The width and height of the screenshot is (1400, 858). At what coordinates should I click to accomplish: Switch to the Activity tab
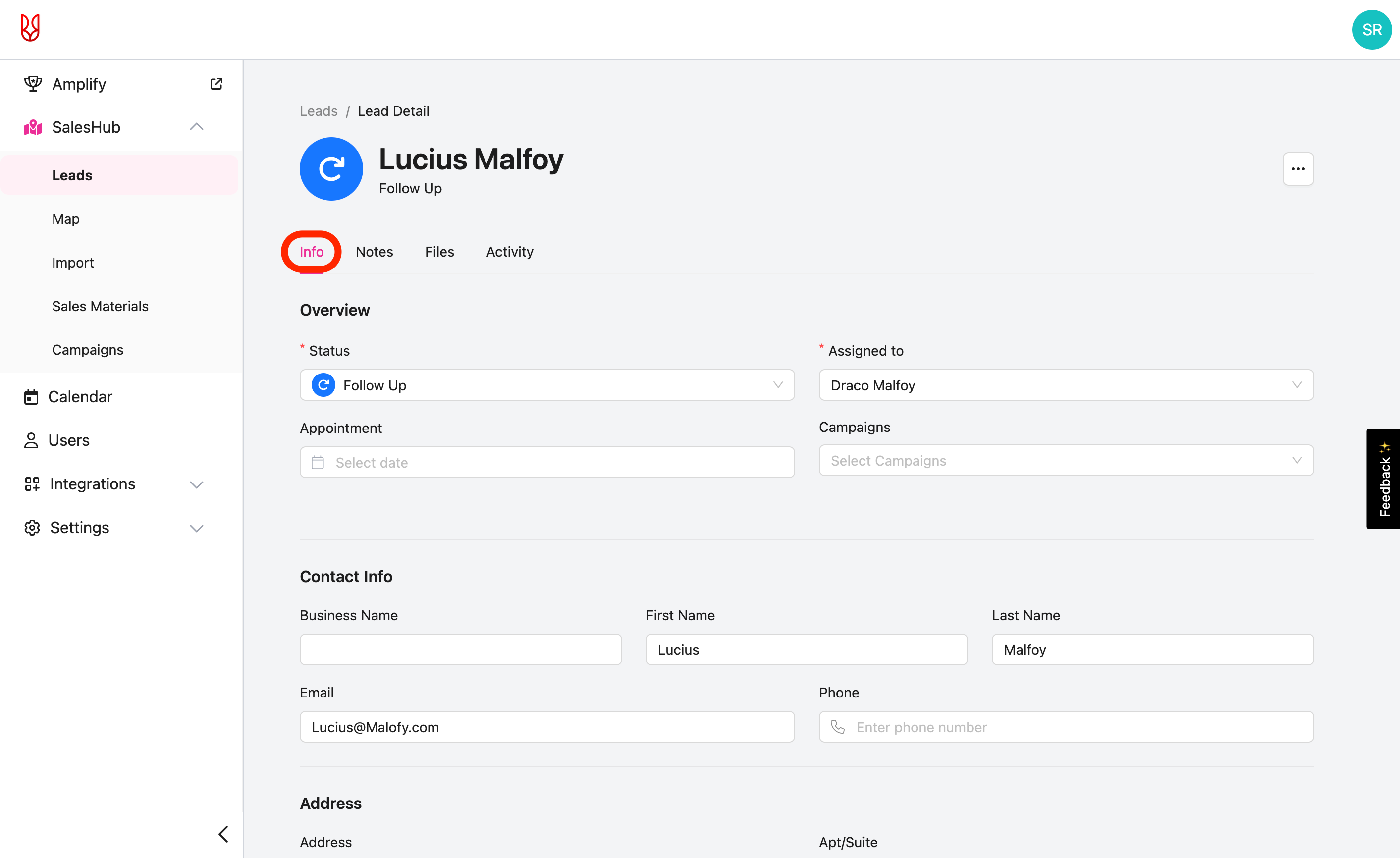pyautogui.click(x=509, y=252)
